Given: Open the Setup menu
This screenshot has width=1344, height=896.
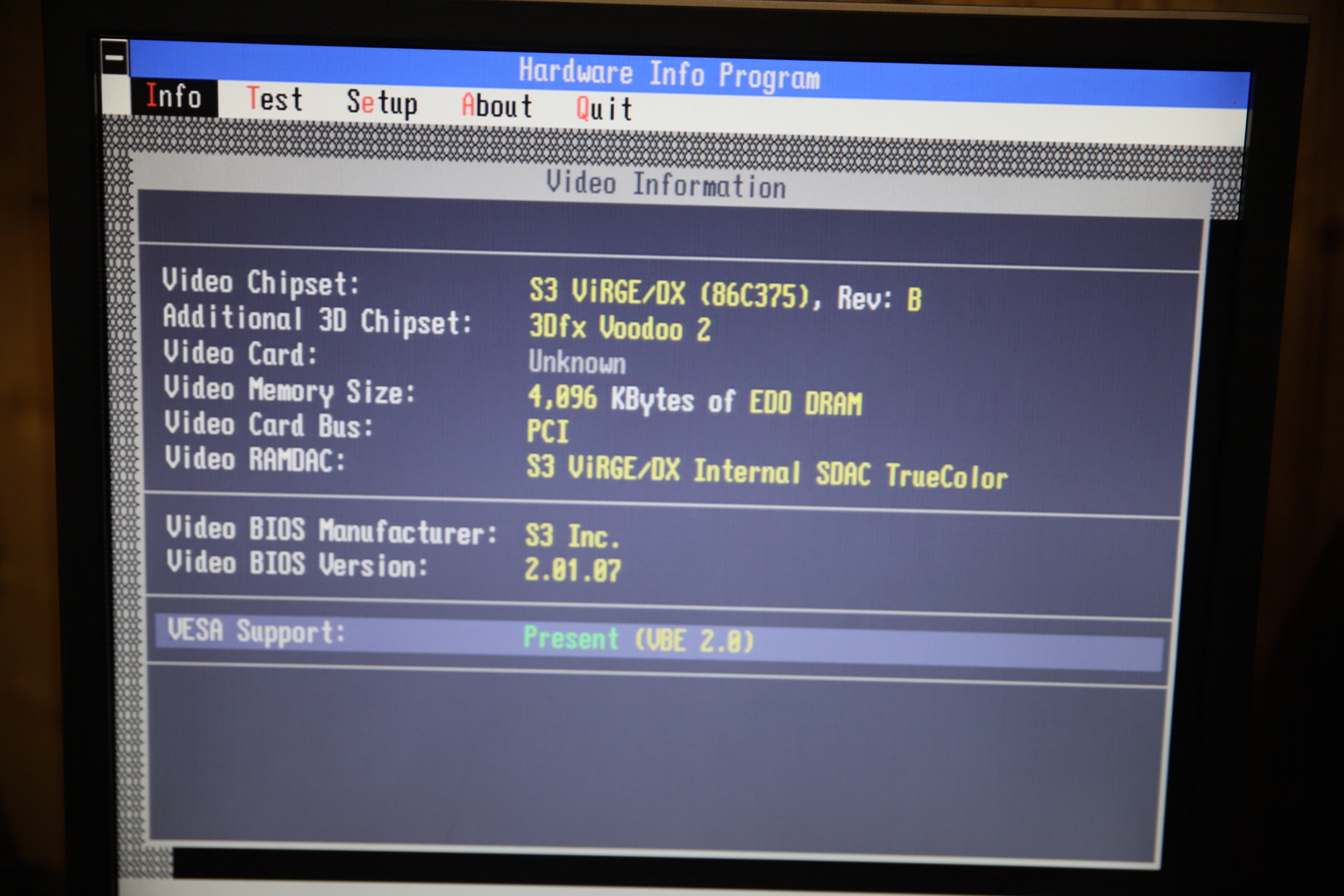Looking at the screenshot, I should (x=382, y=104).
